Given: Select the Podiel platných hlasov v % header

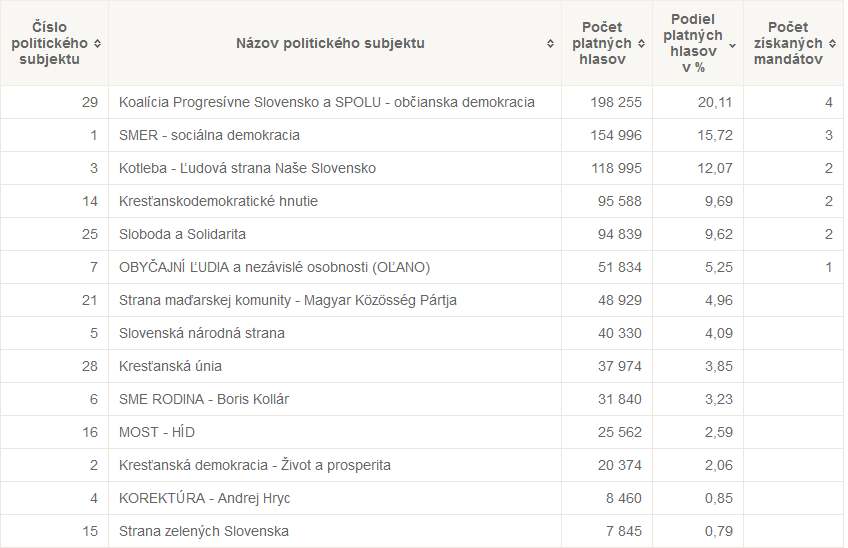Looking at the screenshot, I should coord(693,43).
